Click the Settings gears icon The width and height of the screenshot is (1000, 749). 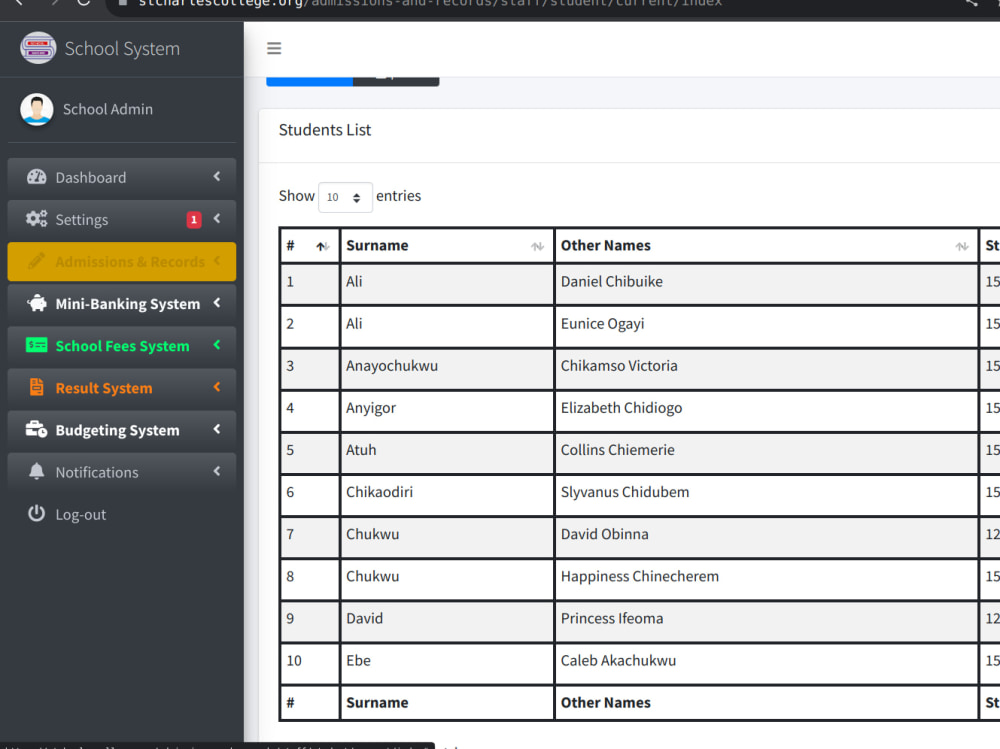tap(36, 219)
